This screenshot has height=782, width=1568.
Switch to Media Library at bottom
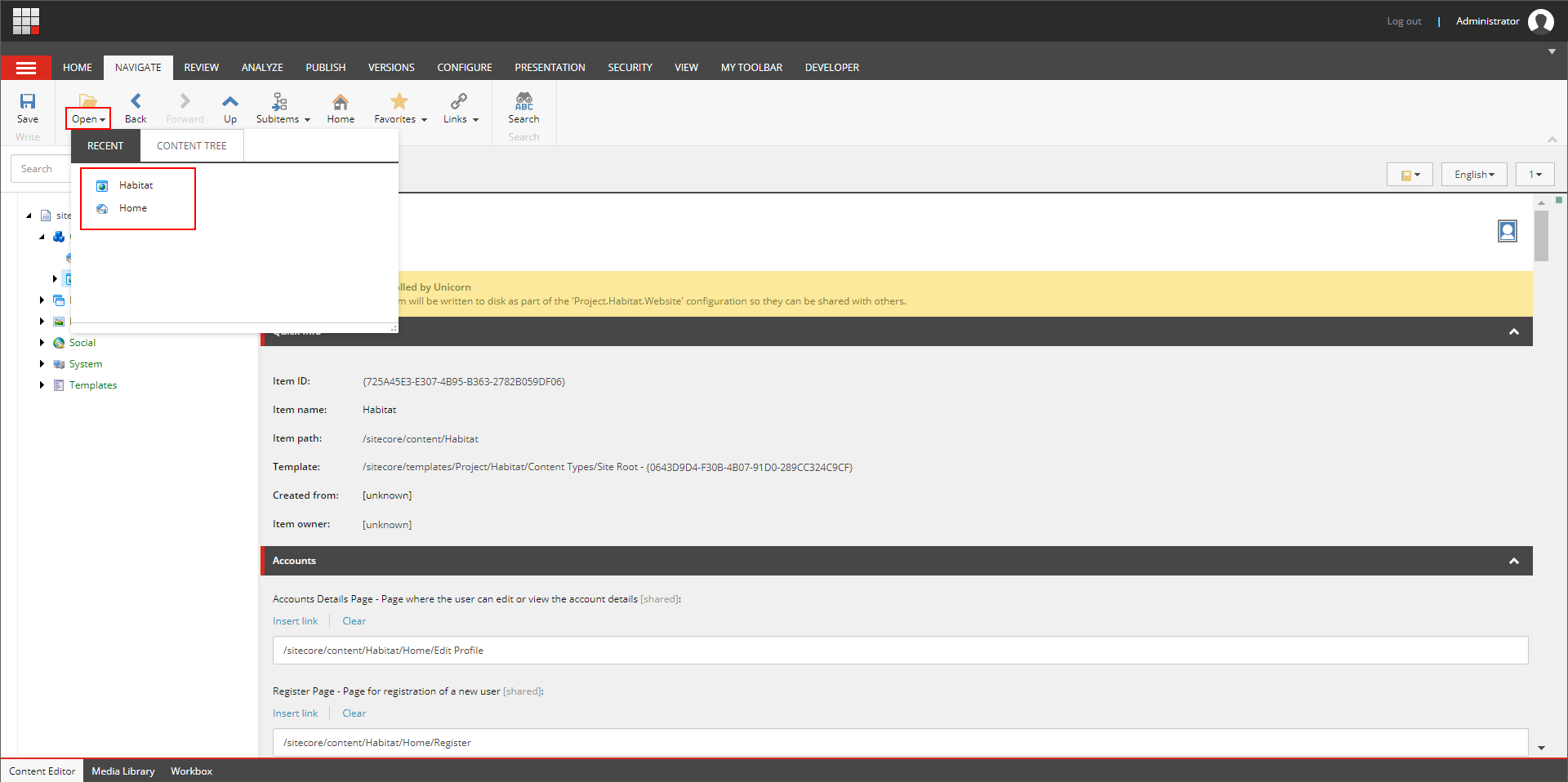click(123, 771)
